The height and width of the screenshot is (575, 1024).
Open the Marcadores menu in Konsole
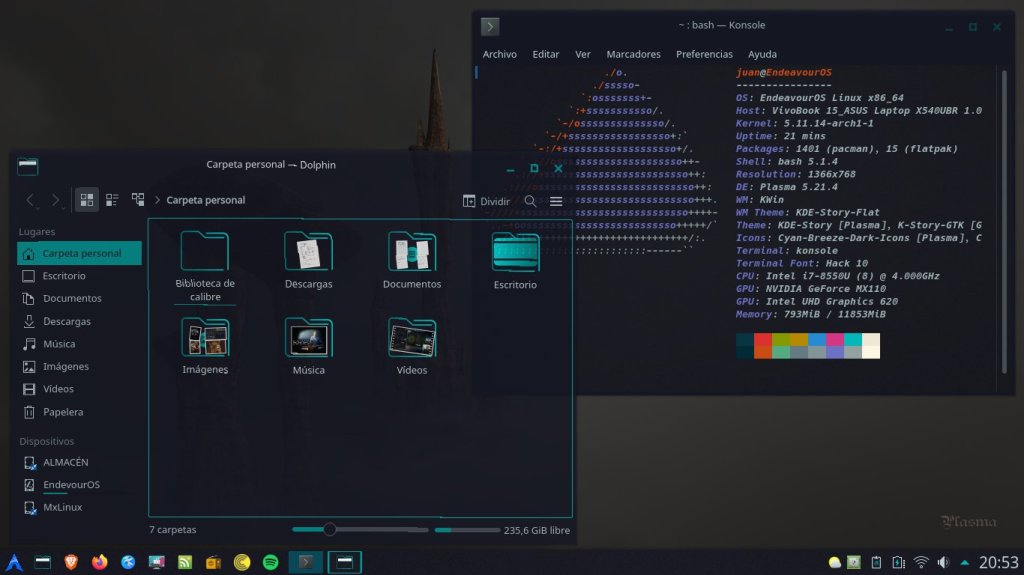tap(633, 54)
